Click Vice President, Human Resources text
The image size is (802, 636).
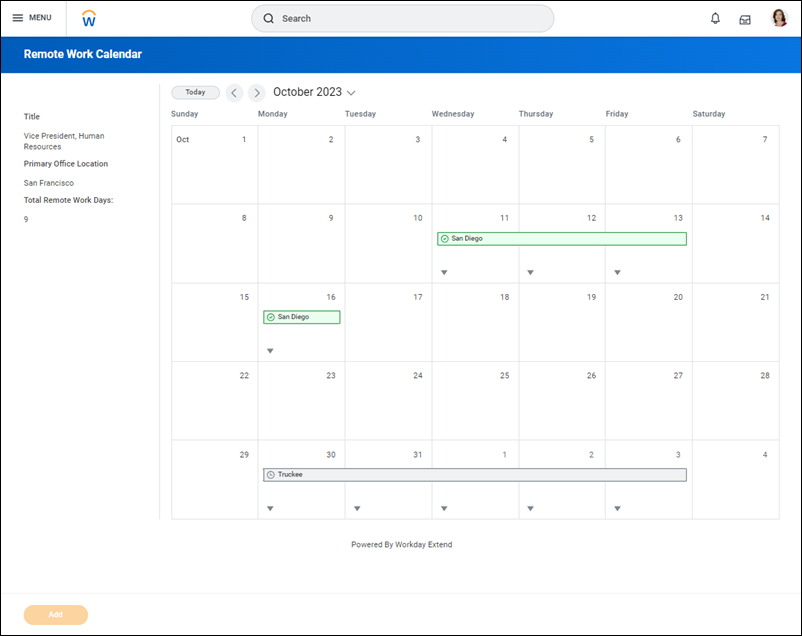(x=64, y=141)
